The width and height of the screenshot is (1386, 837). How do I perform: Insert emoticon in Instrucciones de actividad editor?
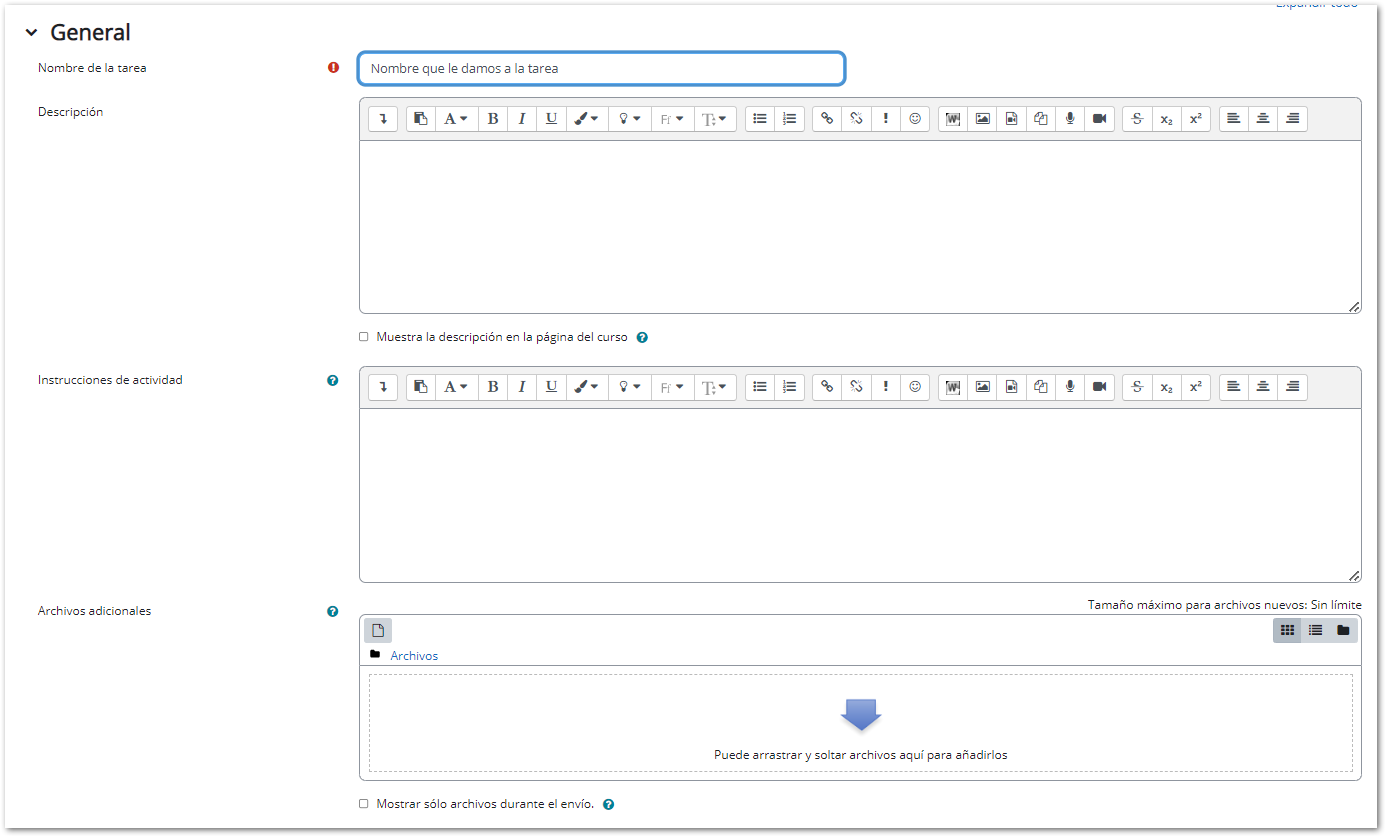click(914, 387)
